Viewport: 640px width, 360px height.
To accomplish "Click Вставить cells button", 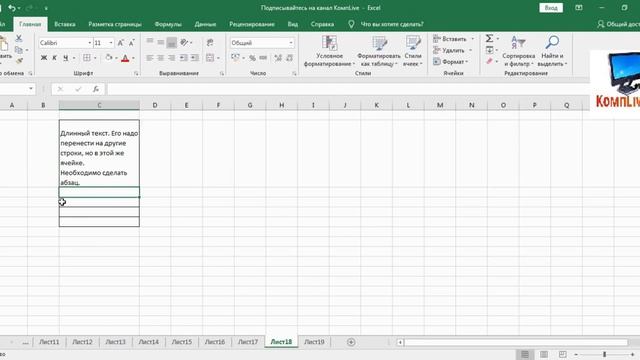I will tap(453, 39).
